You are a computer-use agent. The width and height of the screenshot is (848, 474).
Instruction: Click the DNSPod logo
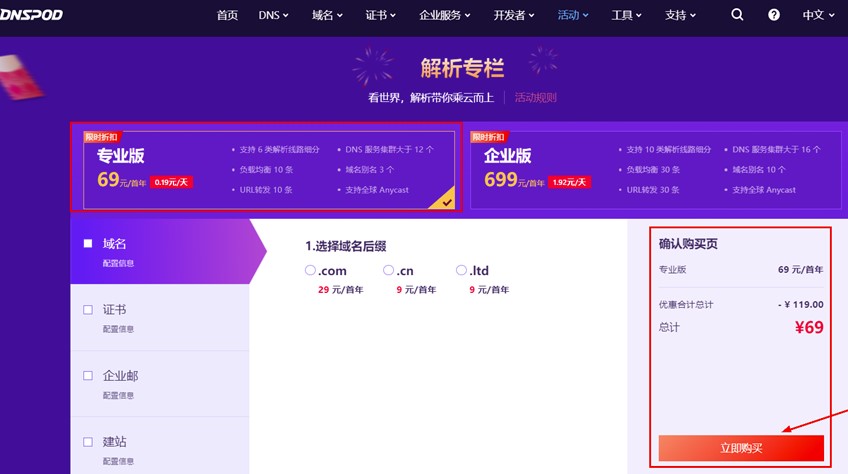31,15
